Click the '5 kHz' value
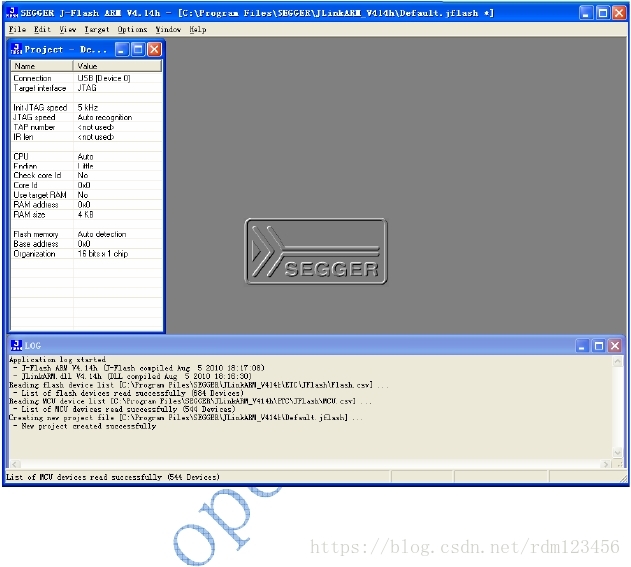The height and width of the screenshot is (567, 631). (x=88, y=107)
